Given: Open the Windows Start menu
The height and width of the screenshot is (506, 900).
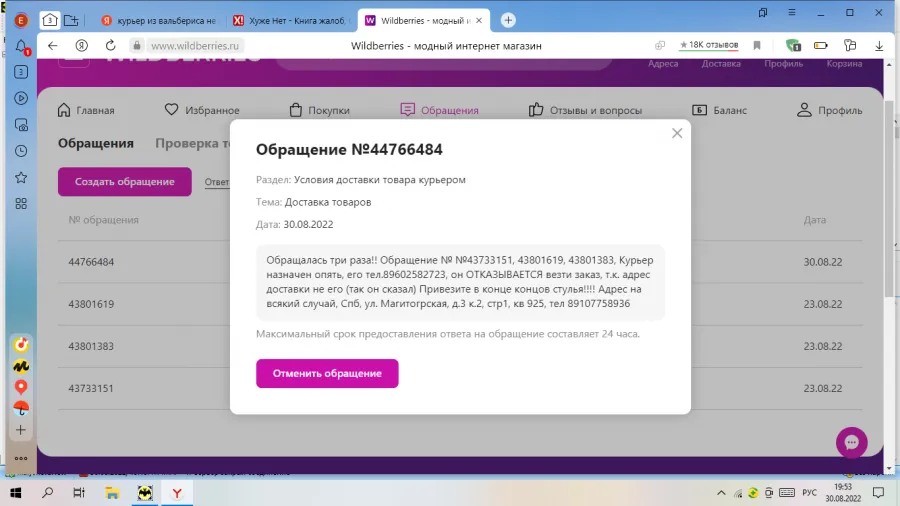Looking at the screenshot, I should coord(15,493).
